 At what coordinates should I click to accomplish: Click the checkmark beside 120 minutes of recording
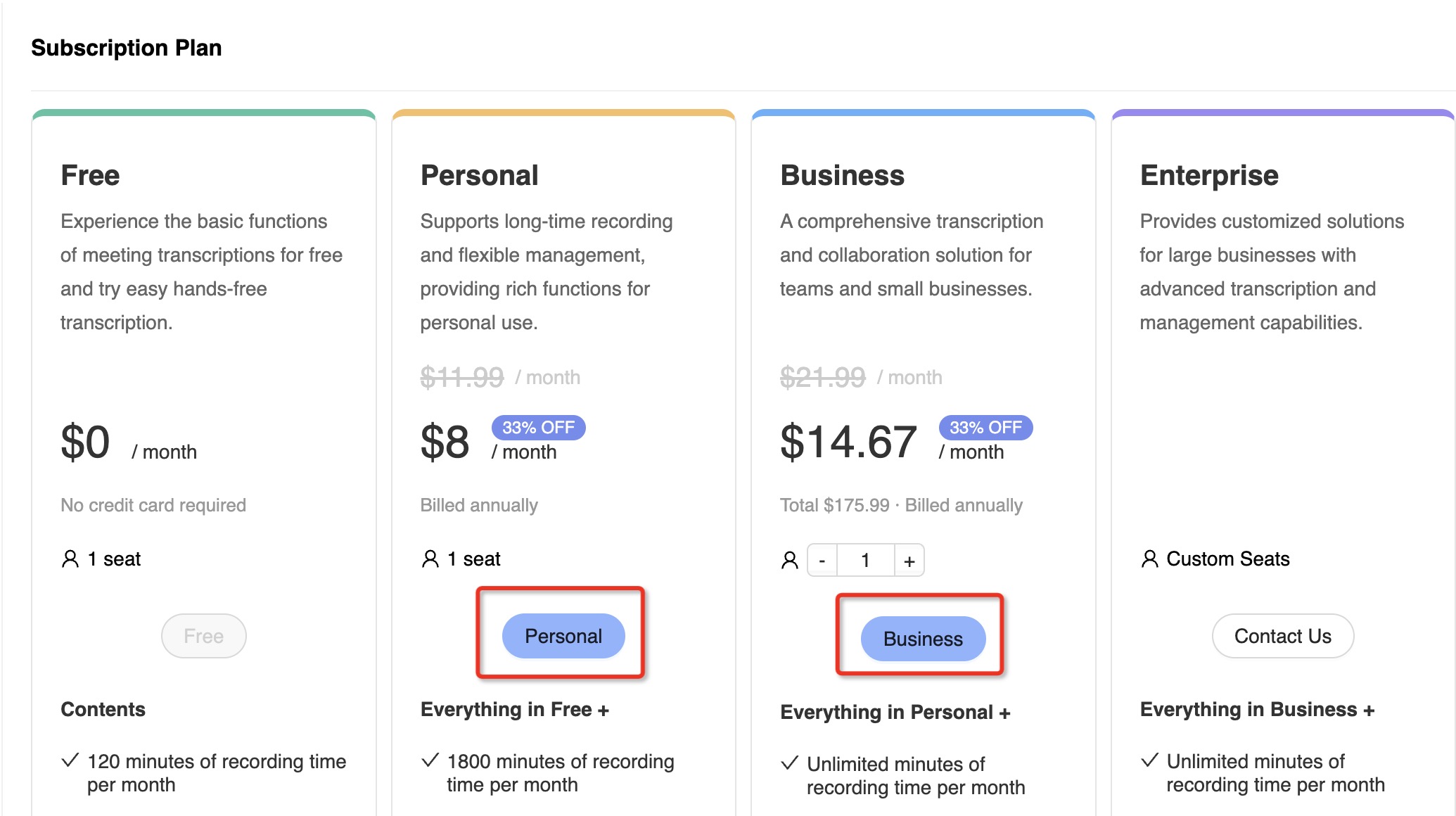pyautogui.click(x=70, y=760)
